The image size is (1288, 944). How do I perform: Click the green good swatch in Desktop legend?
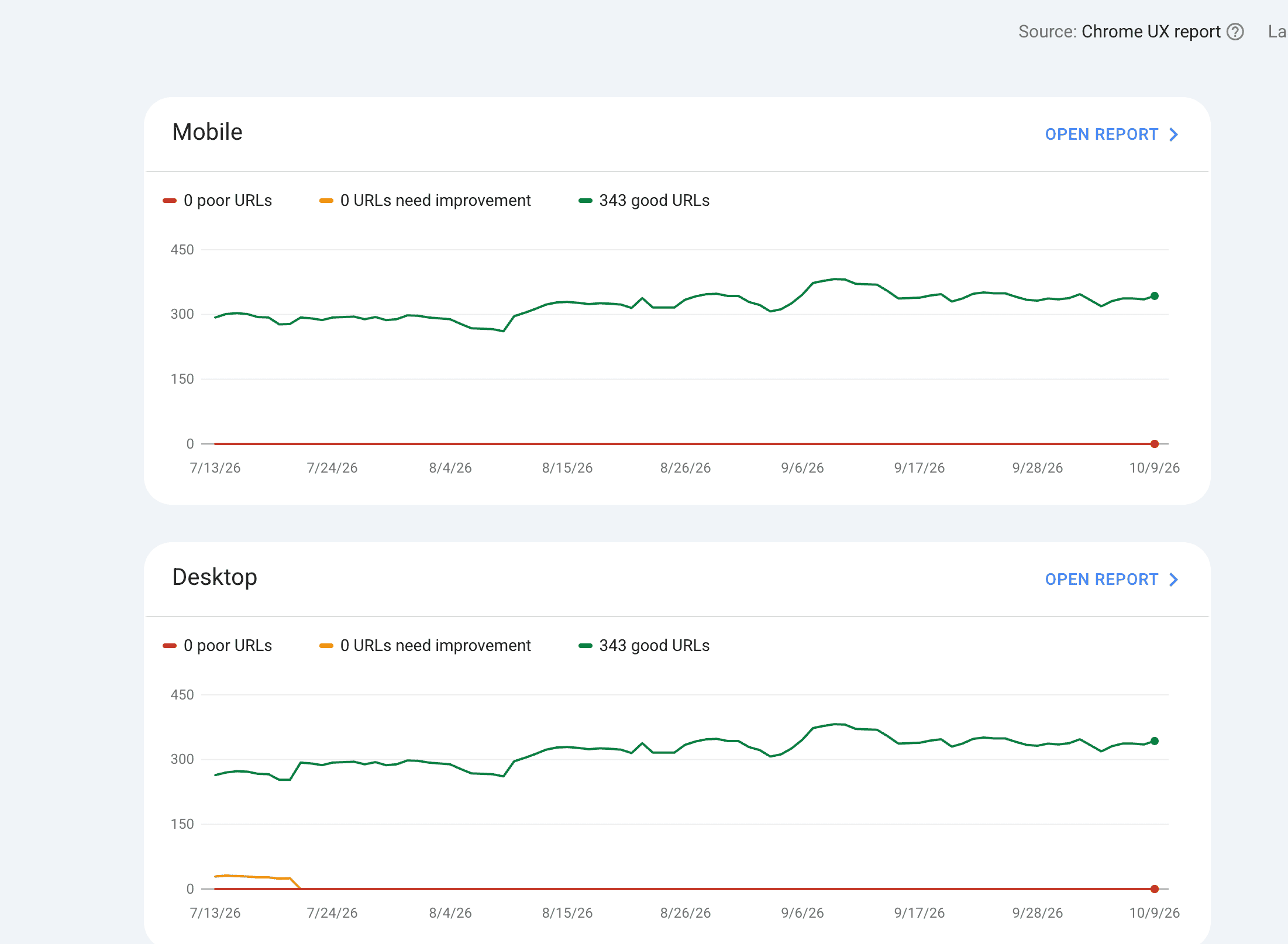click(586, 646)
